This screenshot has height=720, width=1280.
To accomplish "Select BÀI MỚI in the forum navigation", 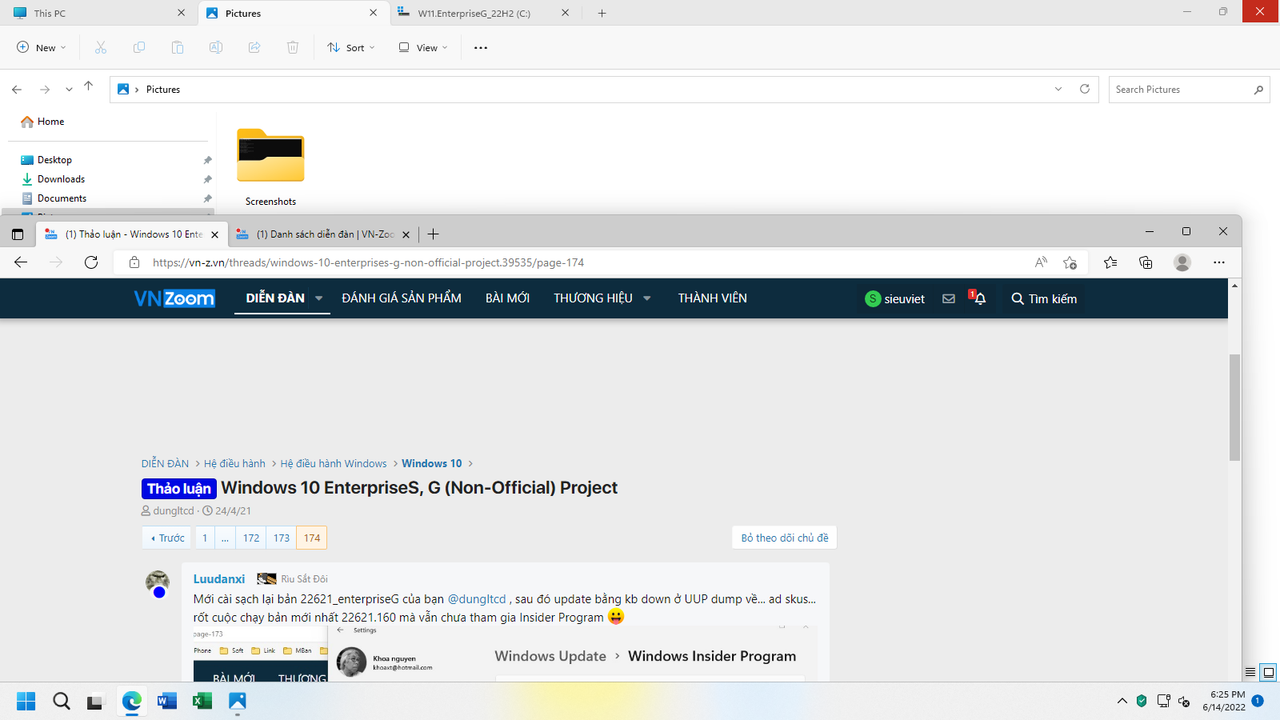I will point(507,297).
